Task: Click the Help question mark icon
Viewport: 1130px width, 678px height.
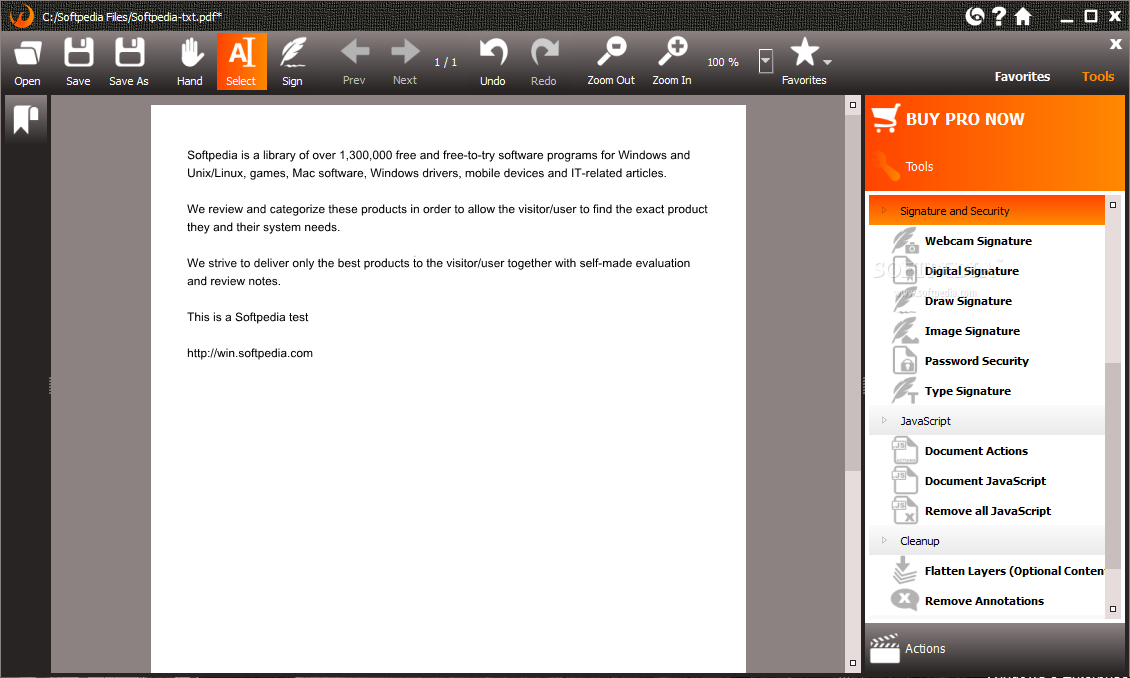Action: click(998, 16)
